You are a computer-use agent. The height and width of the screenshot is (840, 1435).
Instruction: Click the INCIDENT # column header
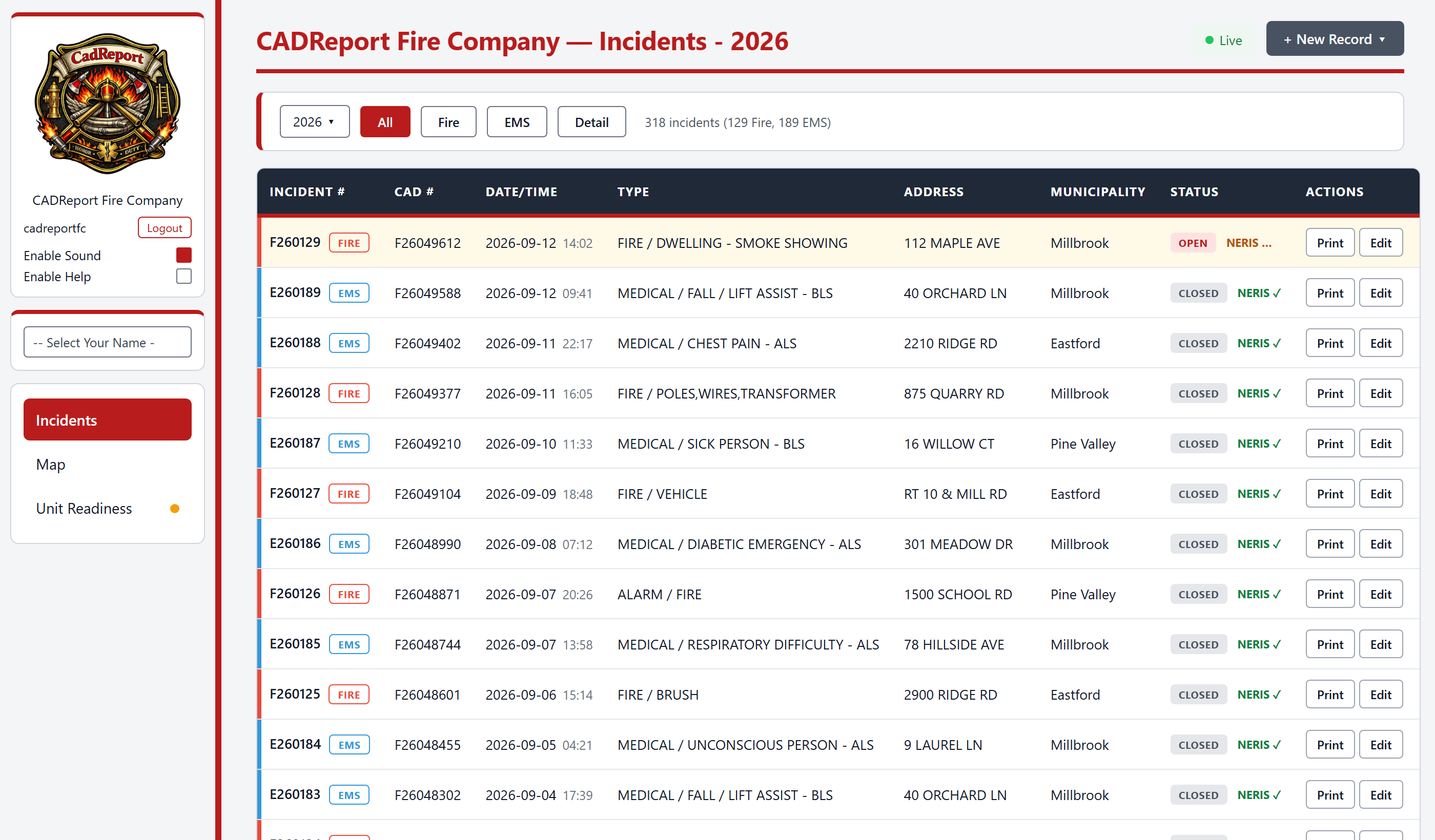click(307, 192)
